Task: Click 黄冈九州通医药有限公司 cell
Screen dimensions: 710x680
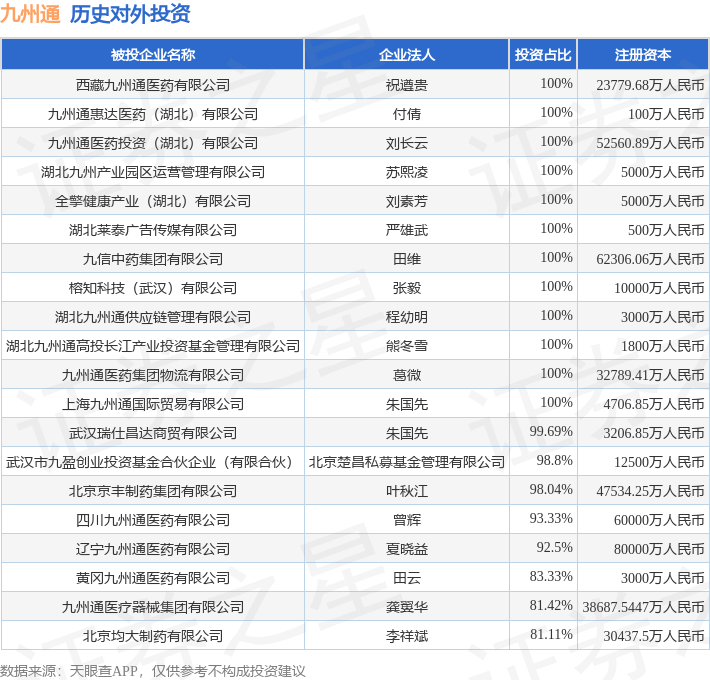Action: coord(153,578)
